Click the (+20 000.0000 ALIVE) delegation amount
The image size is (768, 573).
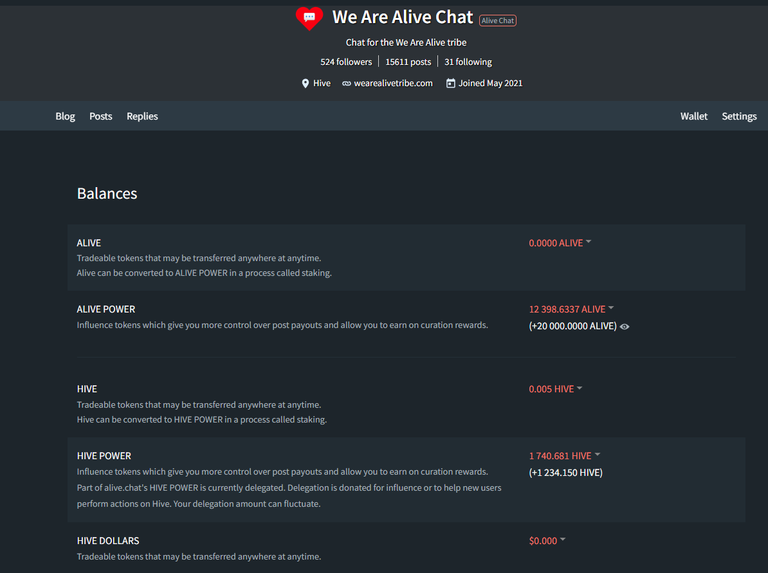point(573,326)
